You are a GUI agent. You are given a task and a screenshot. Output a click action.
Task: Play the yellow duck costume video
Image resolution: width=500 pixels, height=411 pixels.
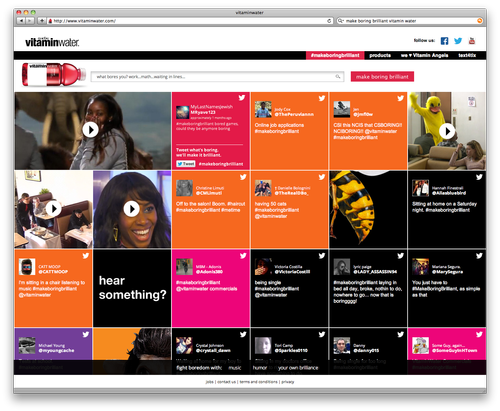coord(447,131)
